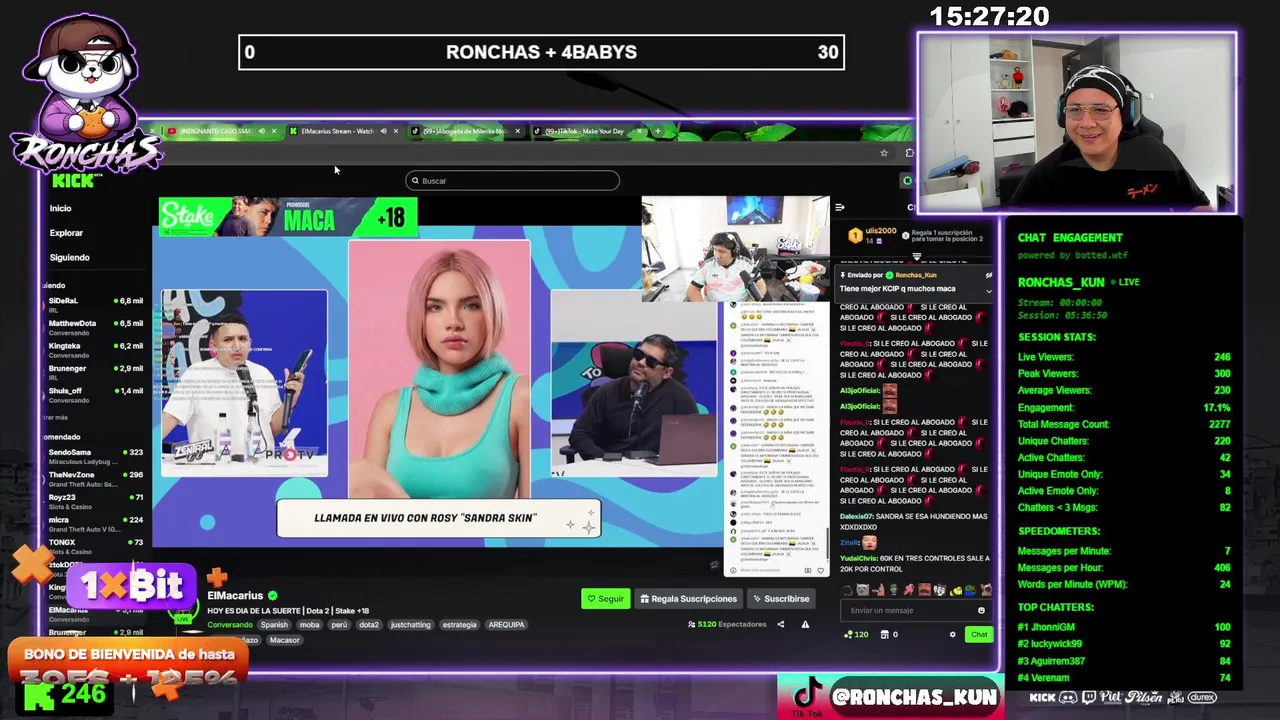Open the Kick logo home link
Screen dimensions: 1280x720
pos(72,180)
